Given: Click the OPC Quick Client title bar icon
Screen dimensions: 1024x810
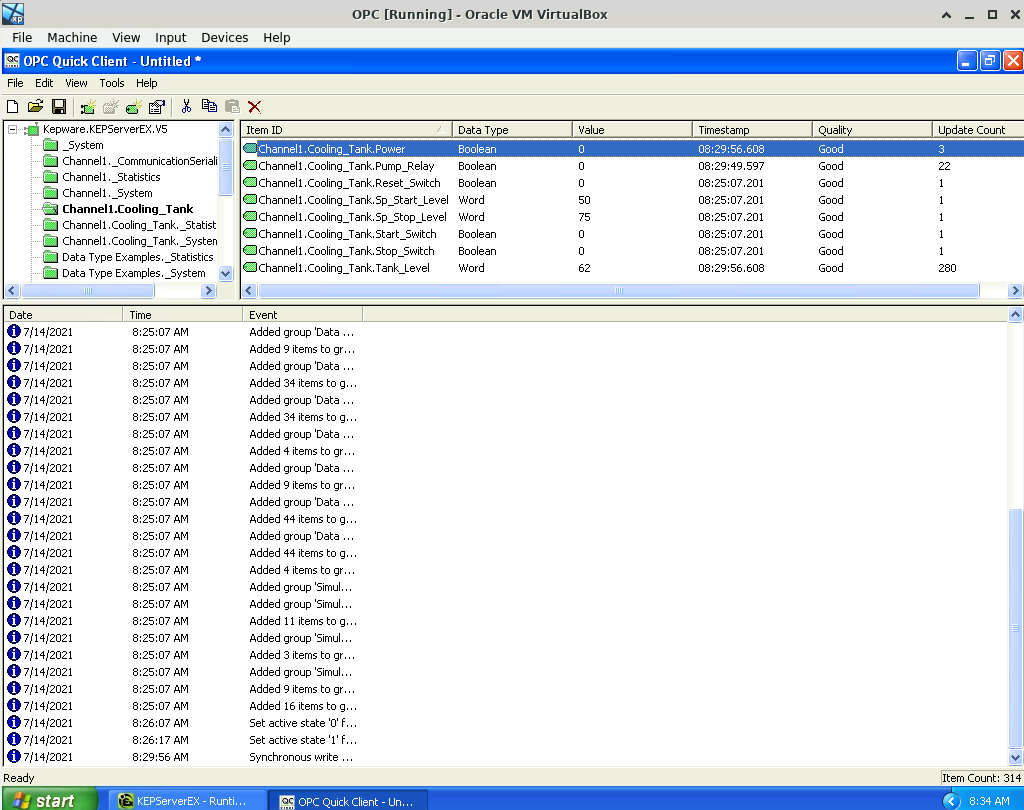Looking at the screenshot, I should [x=12, y=61].
